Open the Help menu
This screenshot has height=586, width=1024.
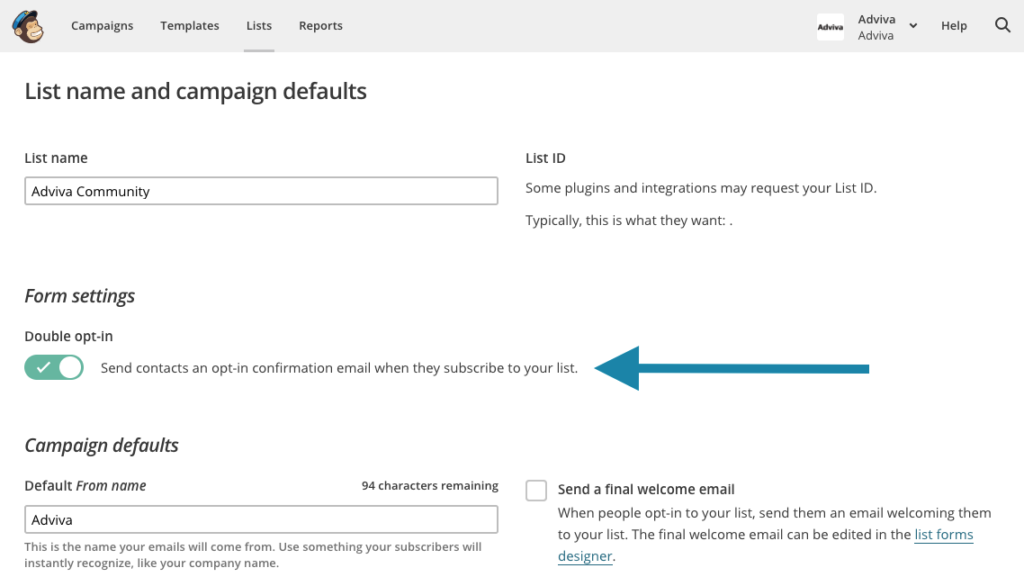953,25
